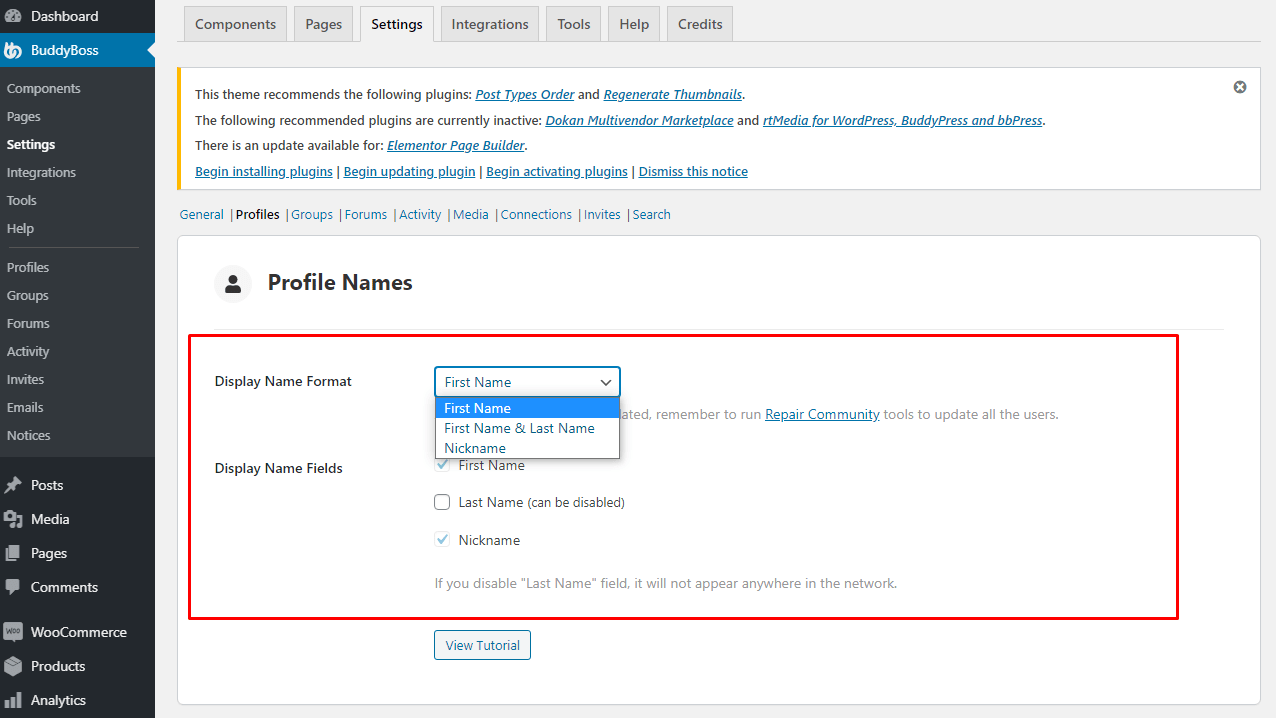Screen dimensions: 1276x718
Task: Open the Help tab at top
Action: click(x=634, y=24)
